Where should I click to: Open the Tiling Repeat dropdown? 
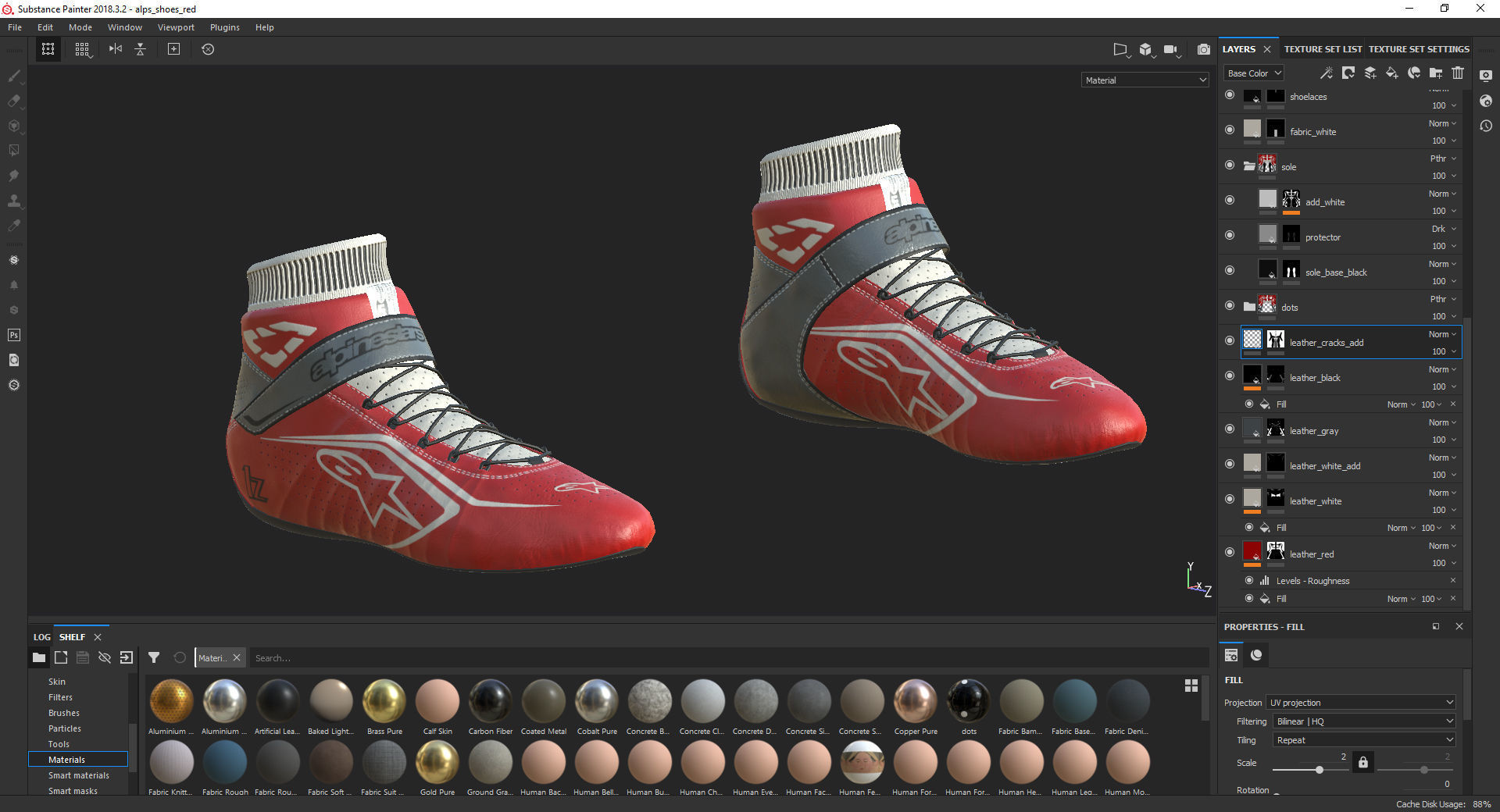[1364, 740]
